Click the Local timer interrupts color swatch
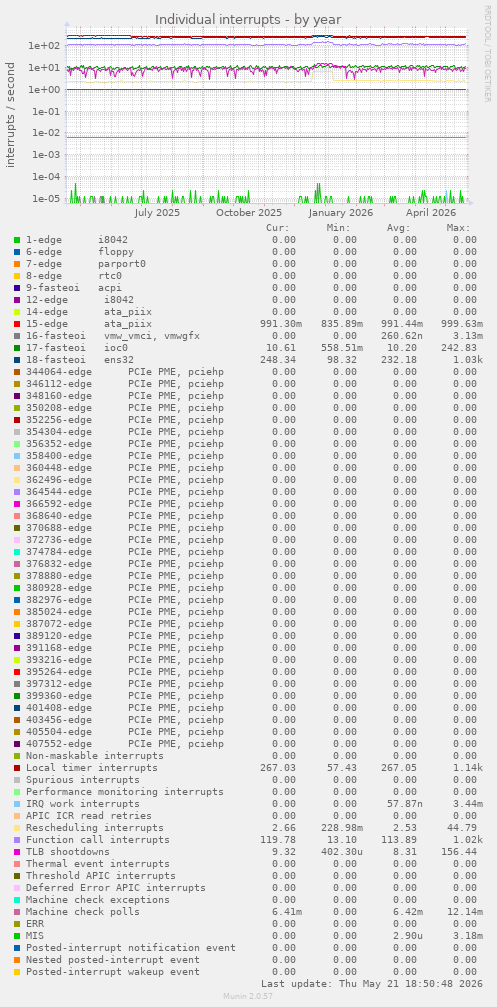 17,767
